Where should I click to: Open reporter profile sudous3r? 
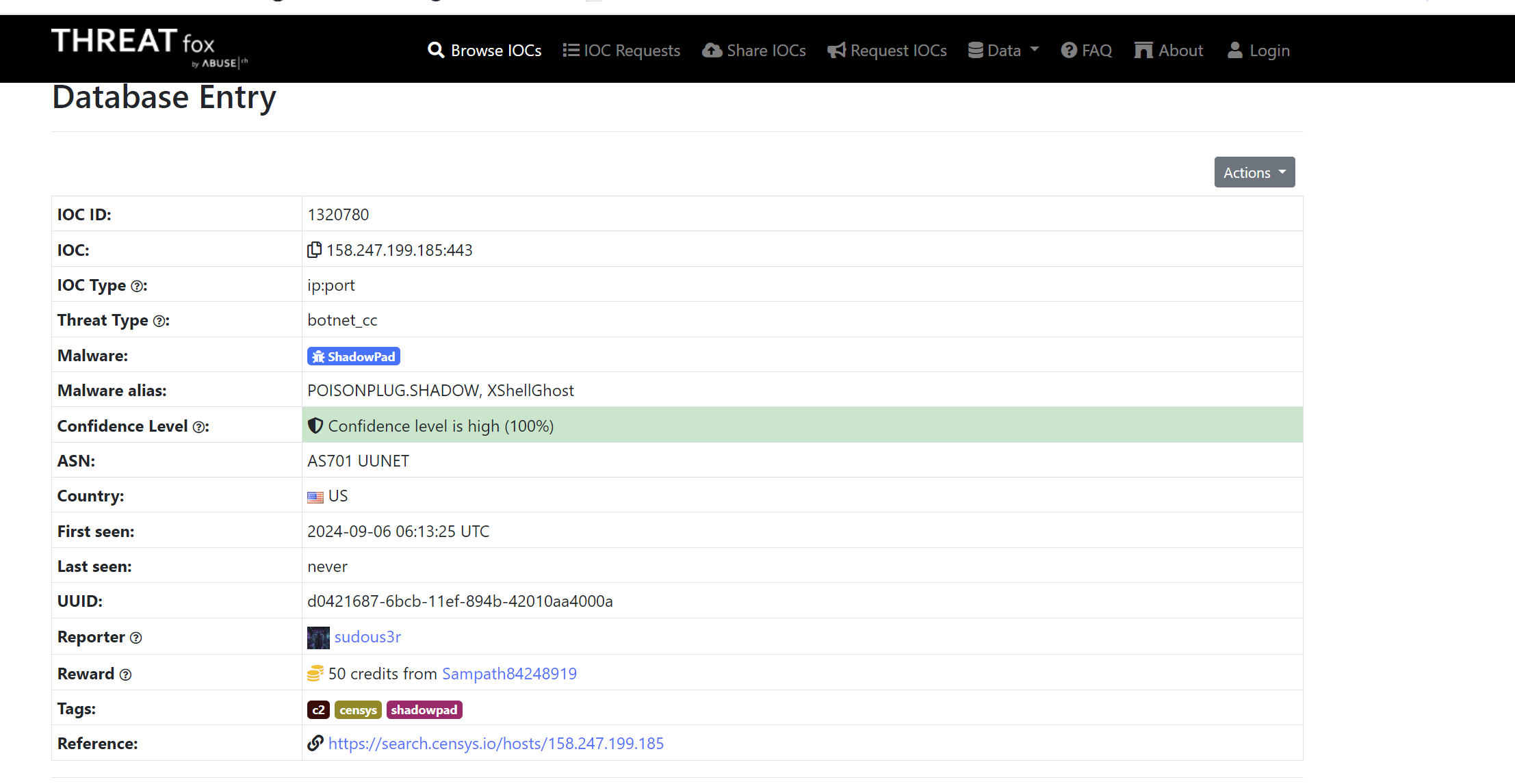[367, 637]
